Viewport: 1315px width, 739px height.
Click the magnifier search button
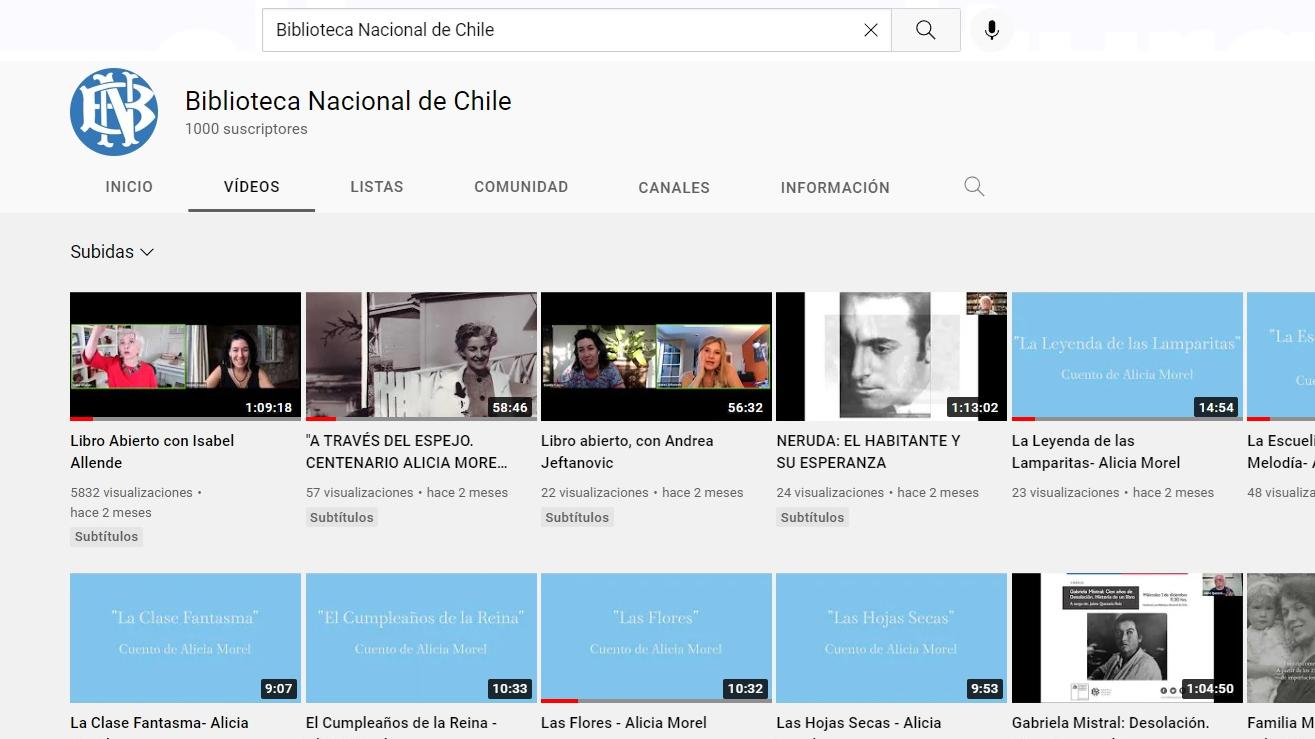pyautogui.click(x=926, y=30)
